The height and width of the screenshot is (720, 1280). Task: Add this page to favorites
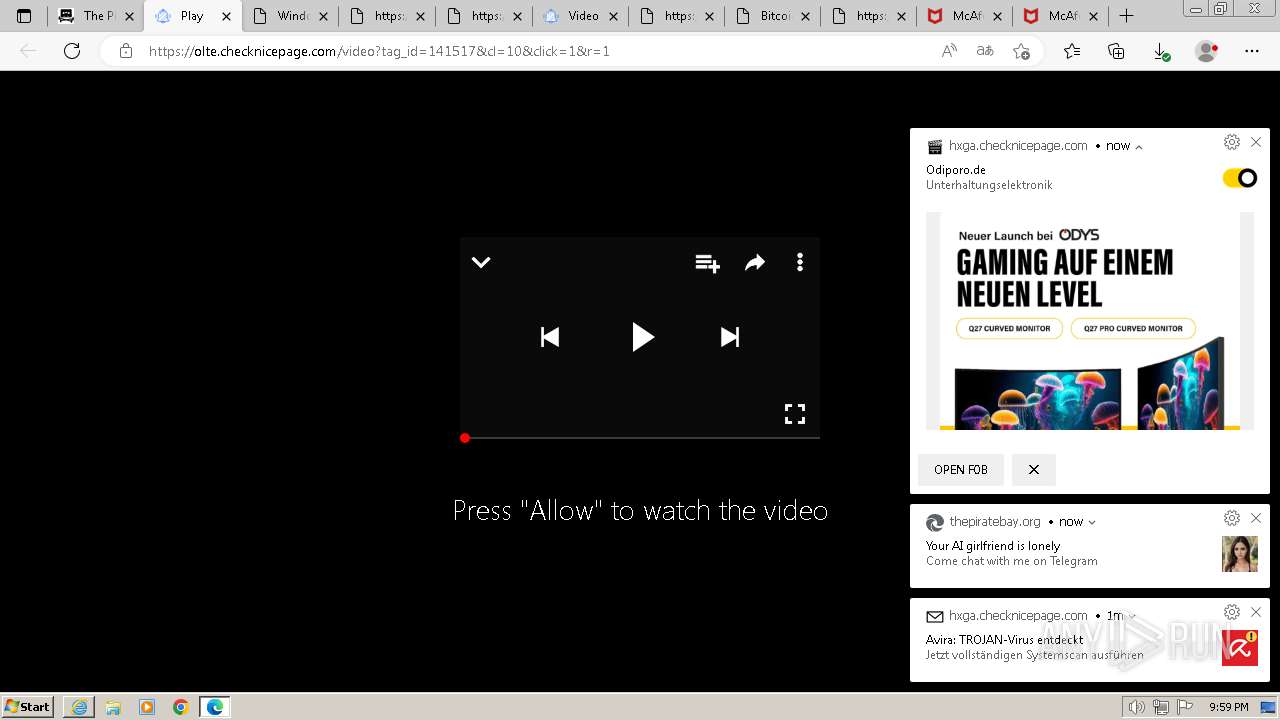[x=1021, y=51]
